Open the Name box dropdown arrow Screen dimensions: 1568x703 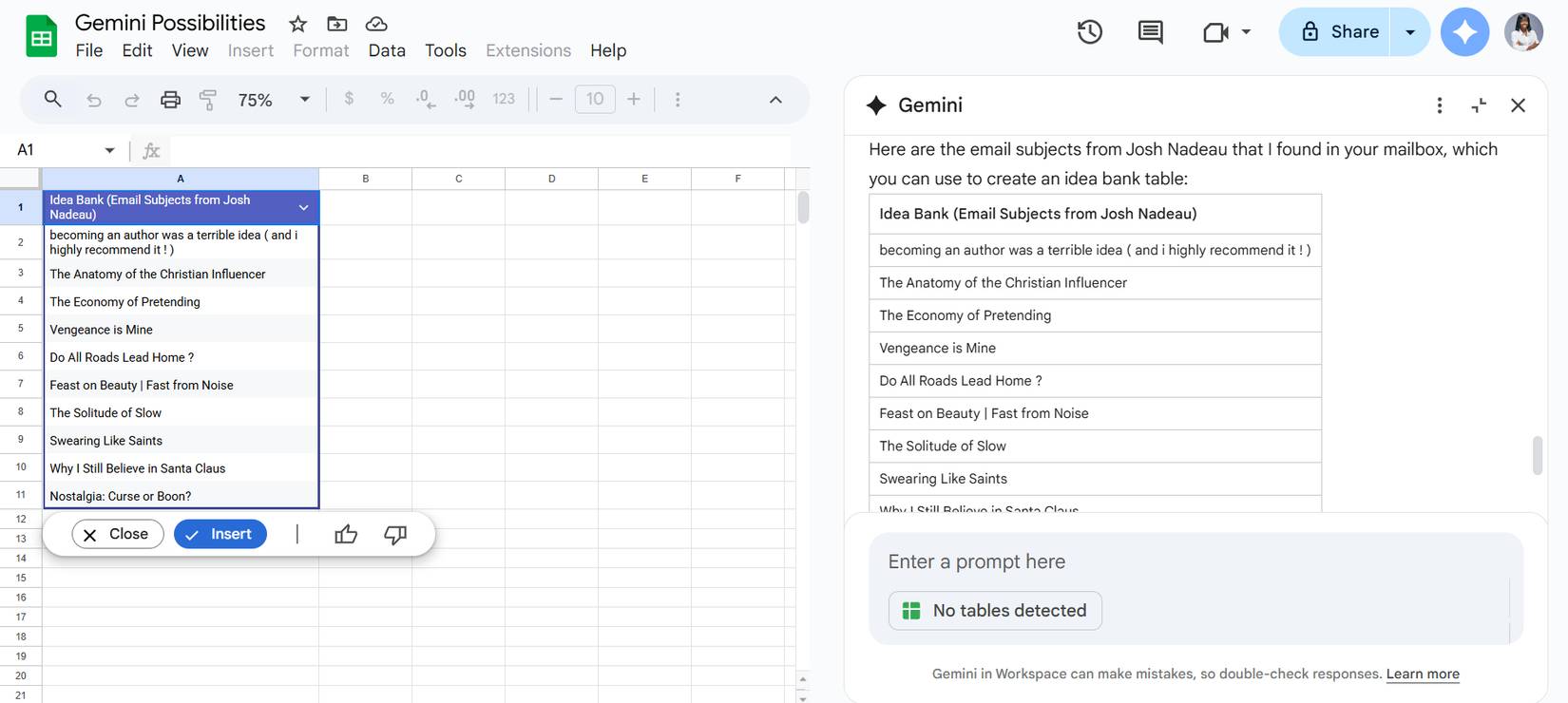point(109,150)
